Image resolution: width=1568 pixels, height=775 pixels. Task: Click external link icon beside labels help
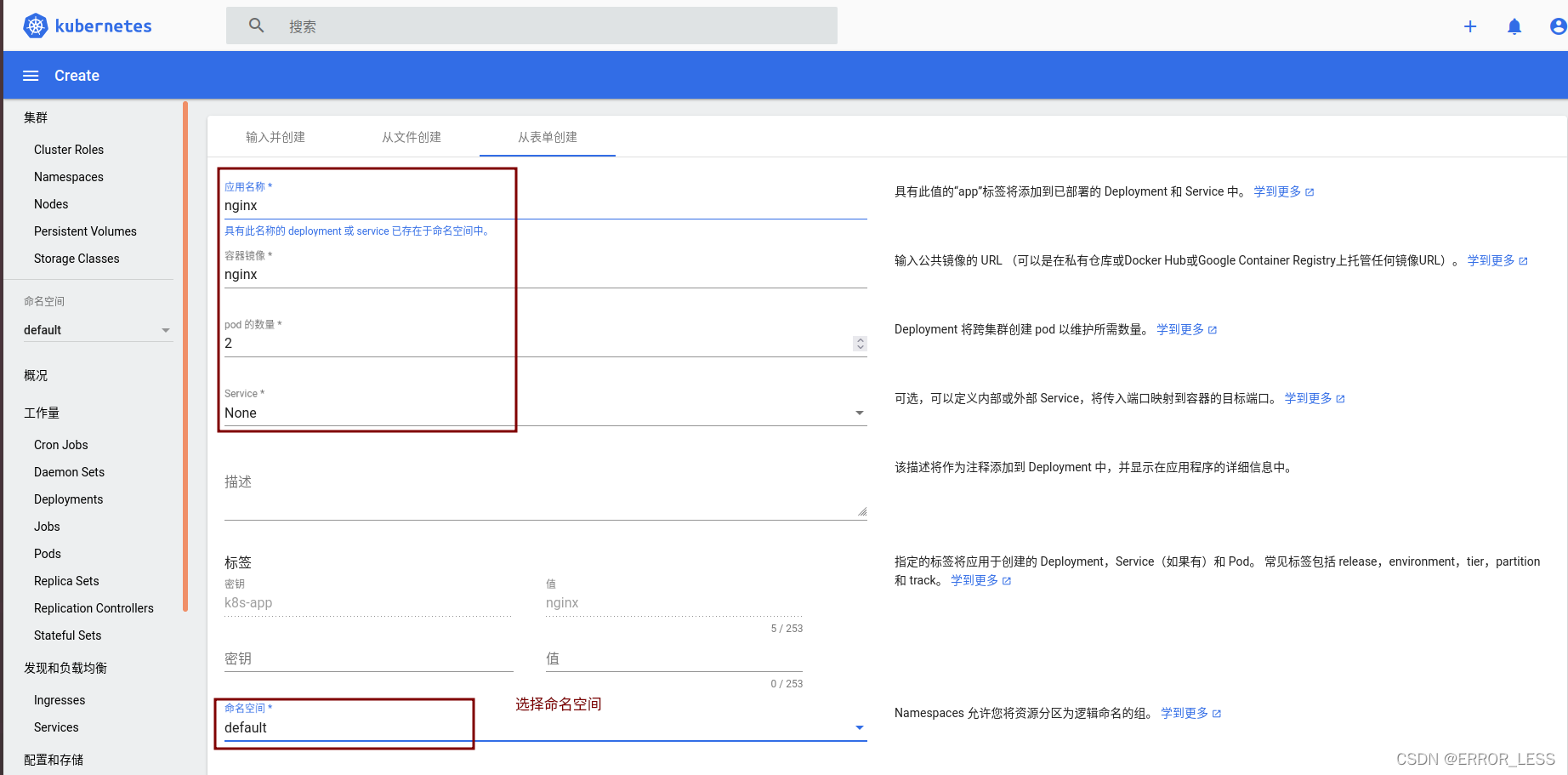tap(1007, 581)
